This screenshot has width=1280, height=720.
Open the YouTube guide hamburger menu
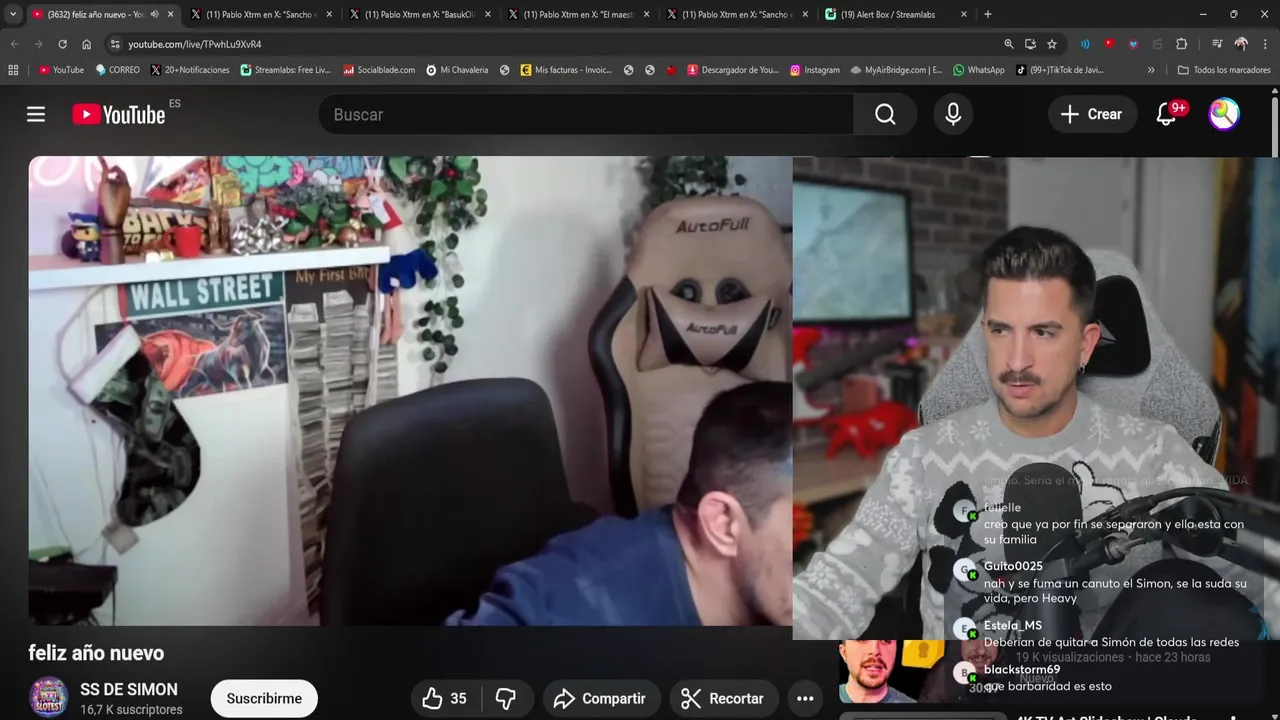pos(36,114)
